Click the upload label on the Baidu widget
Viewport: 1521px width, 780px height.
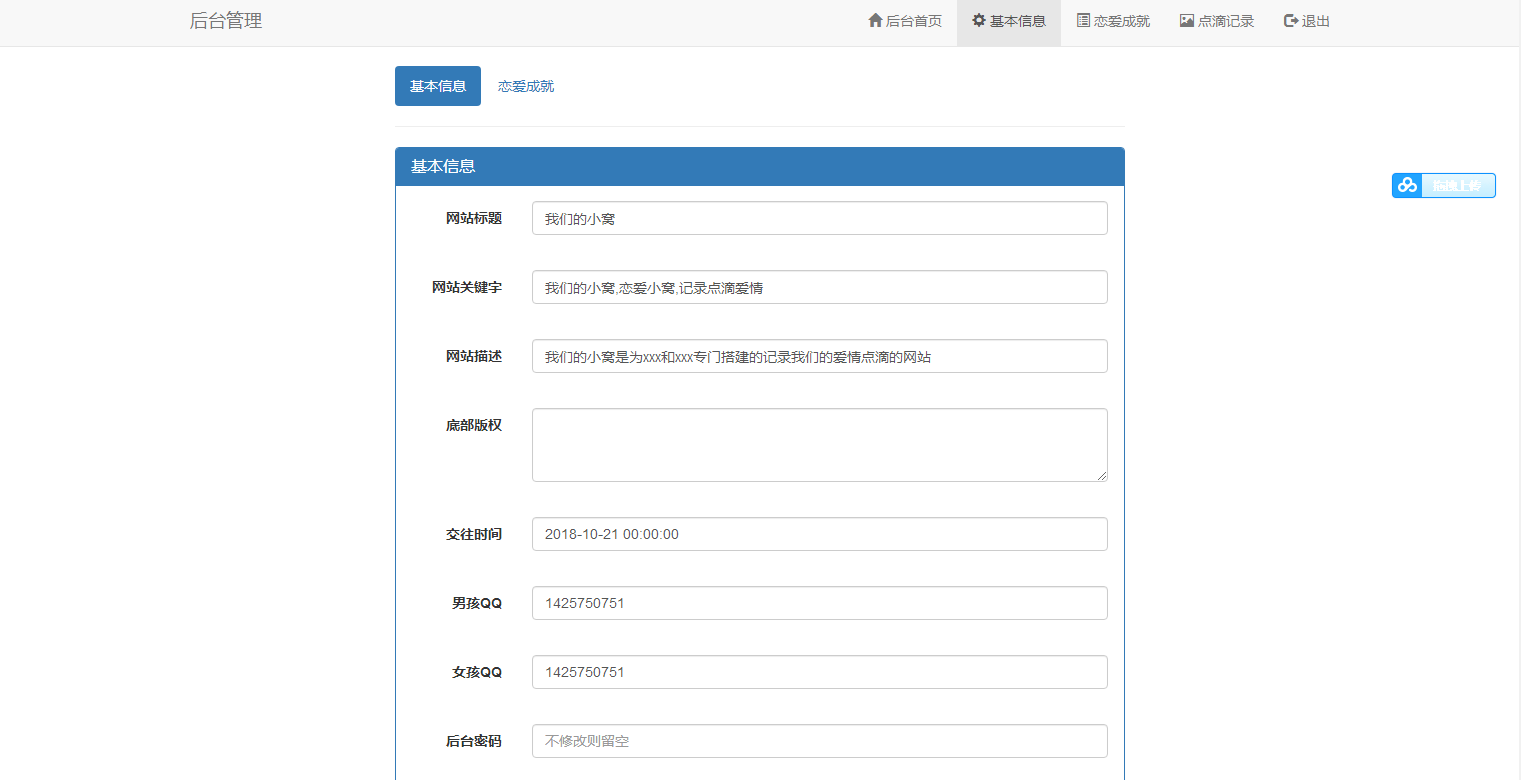click(x=1457, y=186)
